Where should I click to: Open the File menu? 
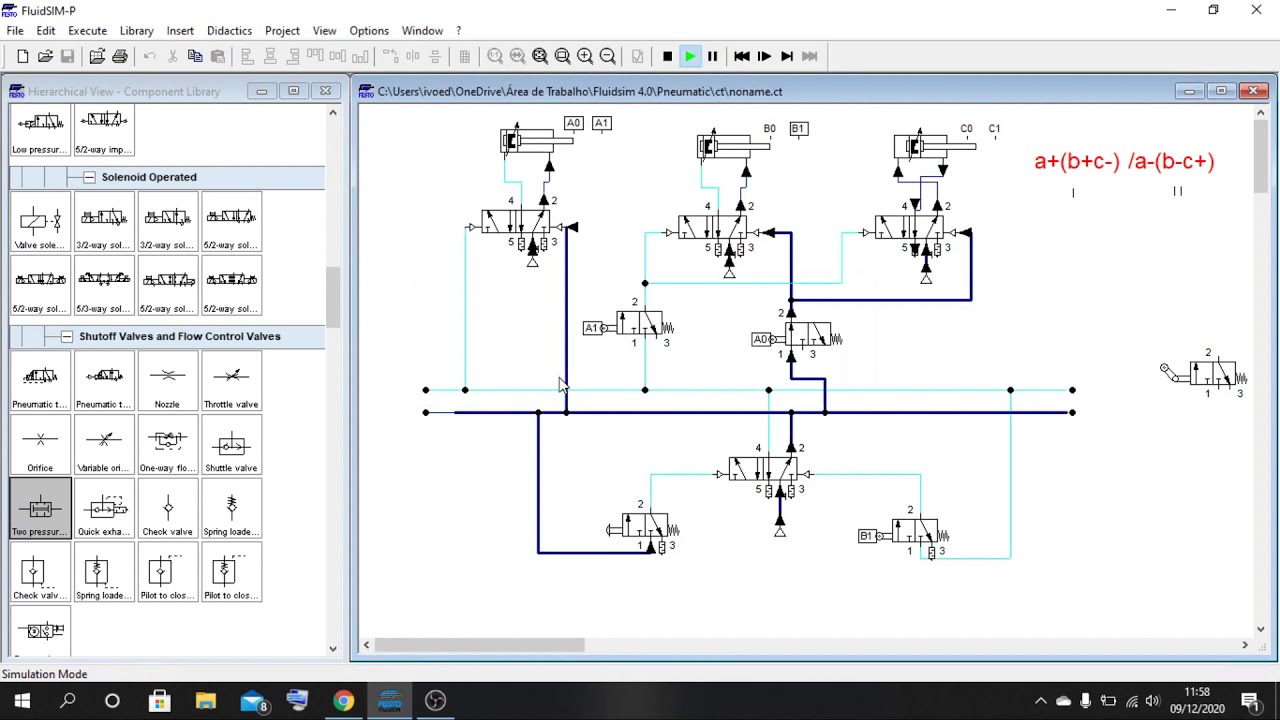pyautogui.click(x=15, y=31)
